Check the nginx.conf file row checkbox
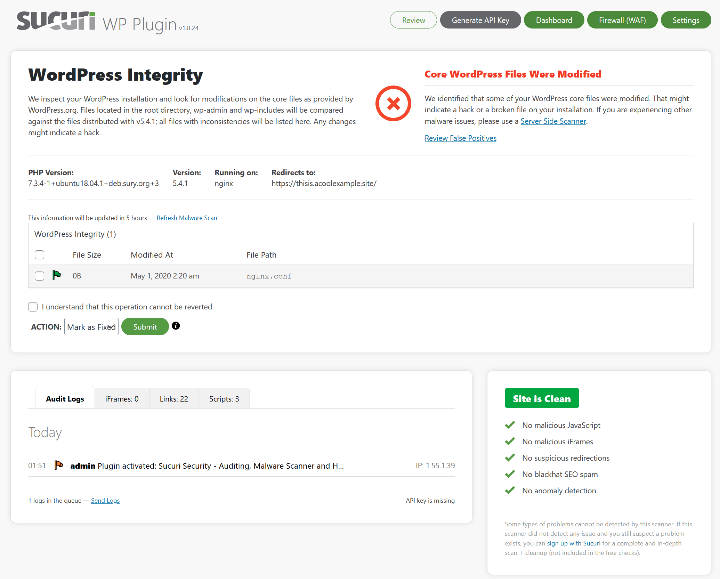The width and height of the screenshot is (720, 579). pos(40,276)
